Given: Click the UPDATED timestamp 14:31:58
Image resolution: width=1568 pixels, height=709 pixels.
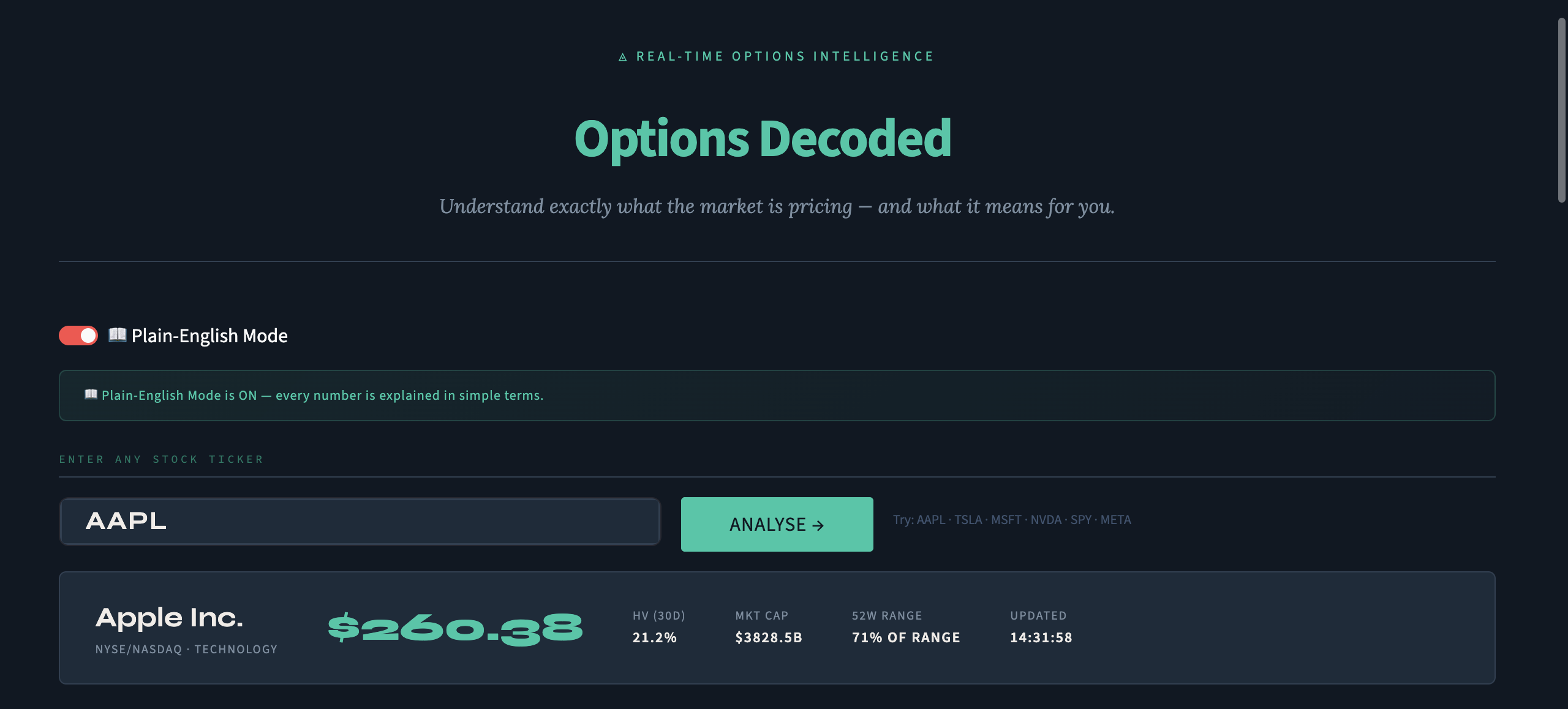Looking at the screenshot, I should pyautogui.click(x=1041, y=637).
